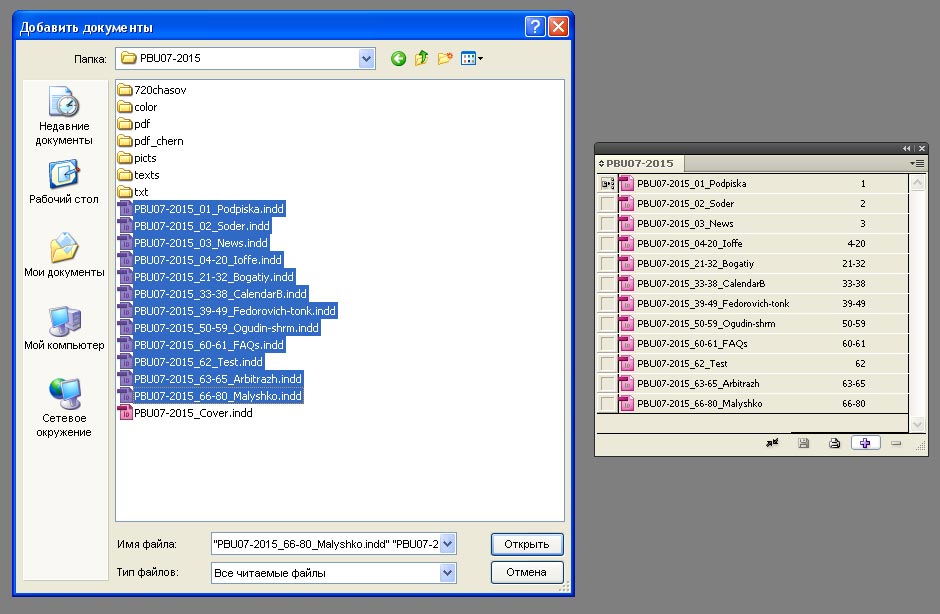940x614 pixels.
Task: Select file PBU07-2015_50-59_Ogudin-shrm.indd
Action: click(219, 327)
